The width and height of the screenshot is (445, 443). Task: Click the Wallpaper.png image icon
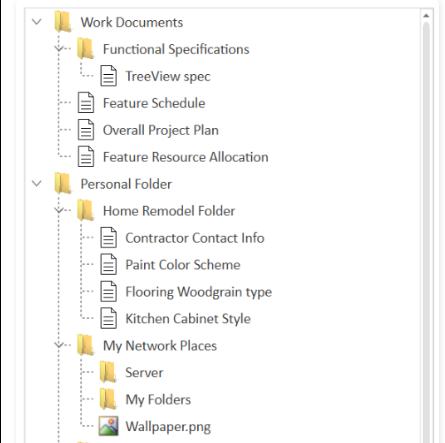pos(109,426)
